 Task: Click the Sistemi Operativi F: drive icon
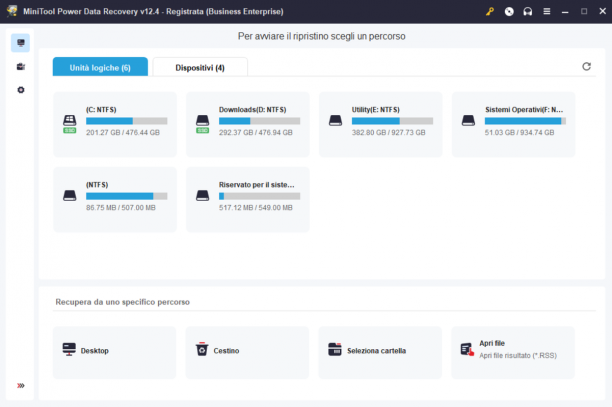pos(468,120)
